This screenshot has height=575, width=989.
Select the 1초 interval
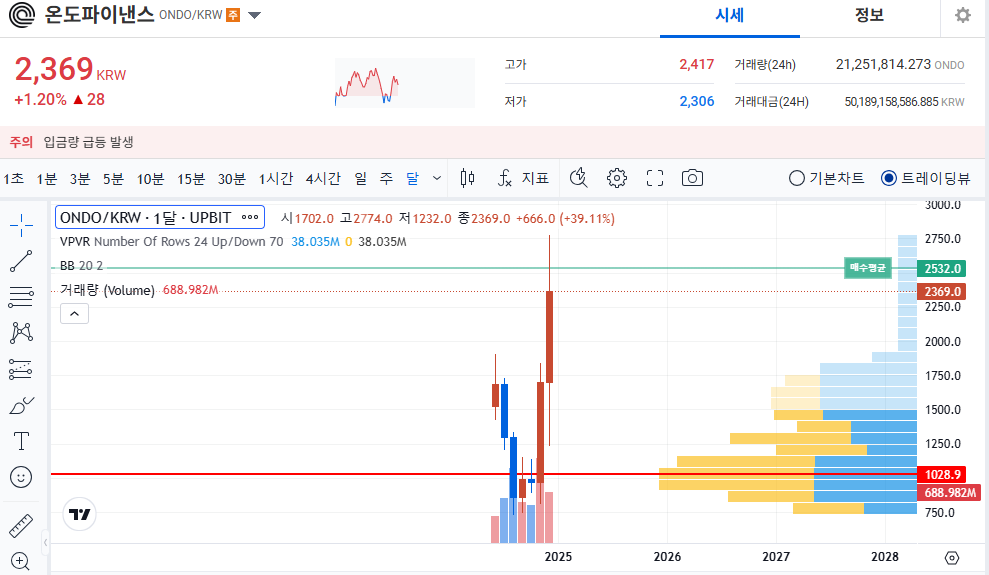[x=13, y=178]
